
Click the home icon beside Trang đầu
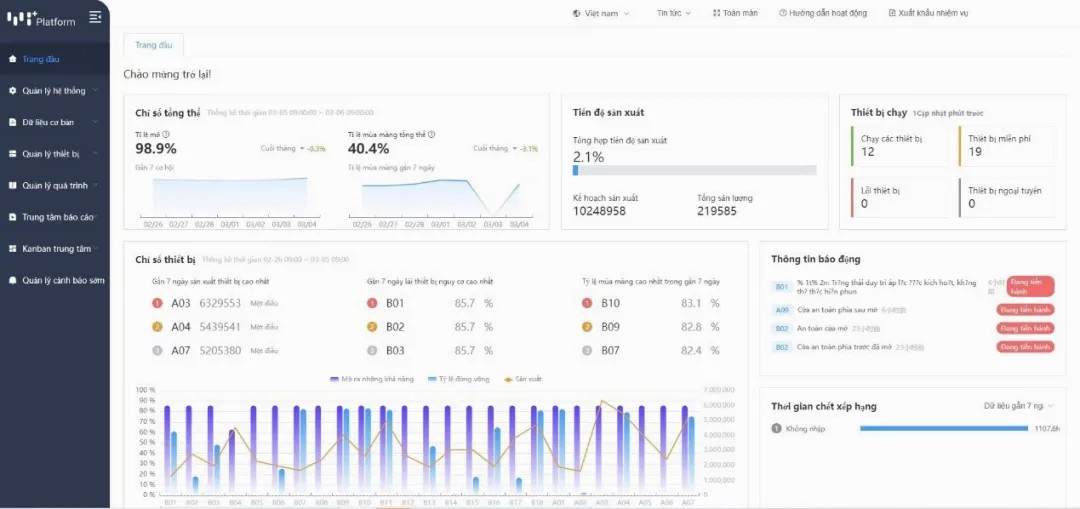coord(12,59)
